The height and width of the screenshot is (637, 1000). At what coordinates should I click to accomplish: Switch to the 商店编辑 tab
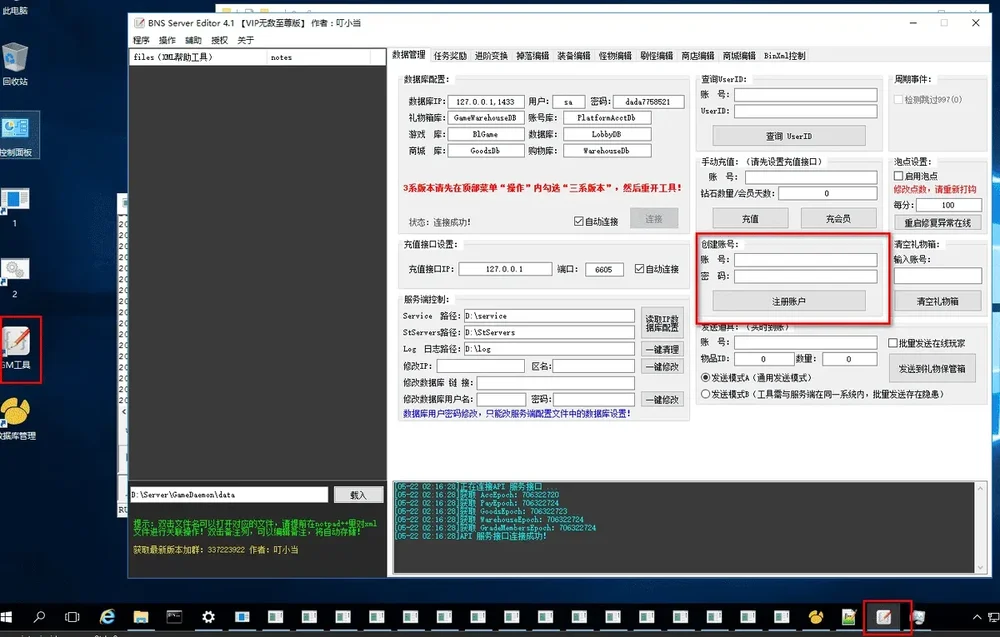click(x=698, y=56)
